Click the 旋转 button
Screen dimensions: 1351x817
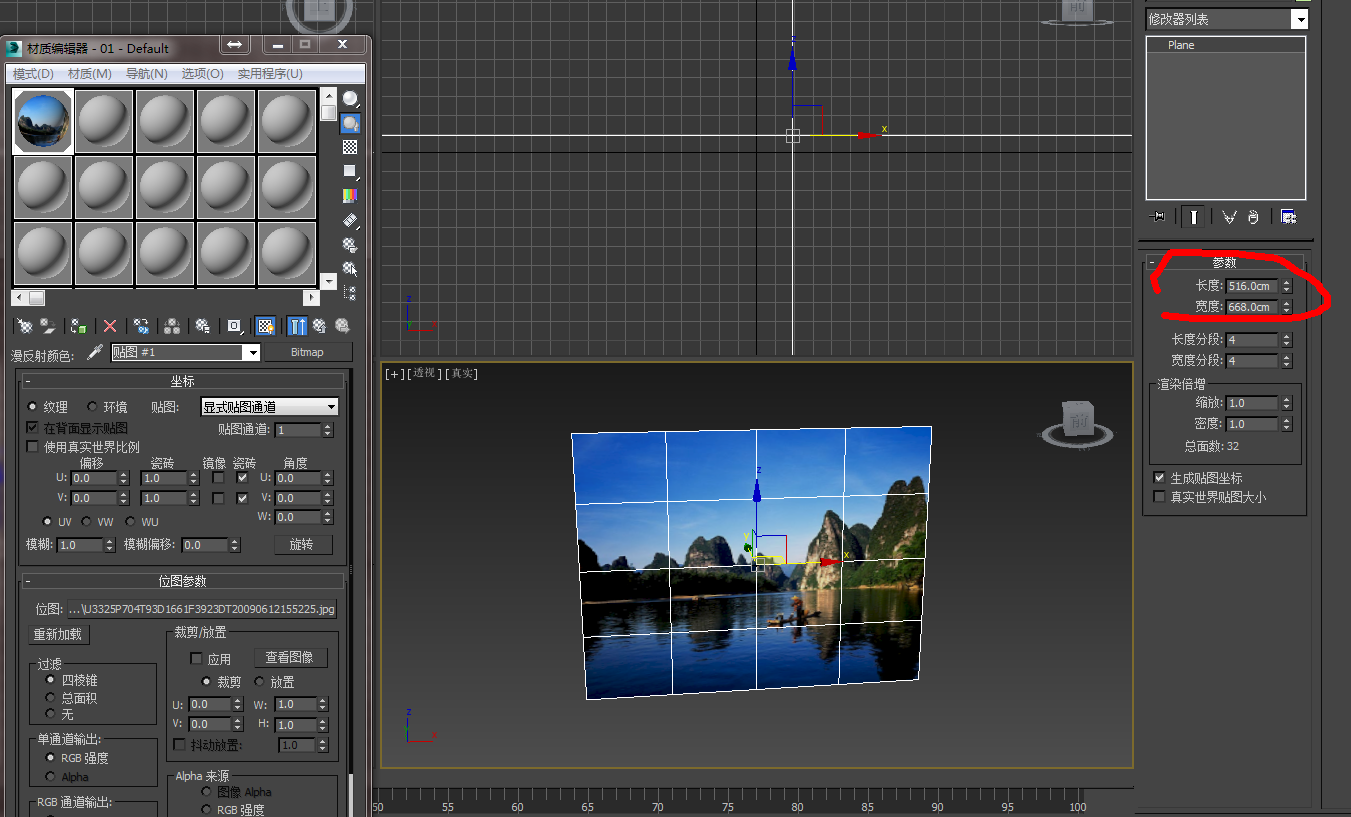pyautogui.click(x=301, y=545)
